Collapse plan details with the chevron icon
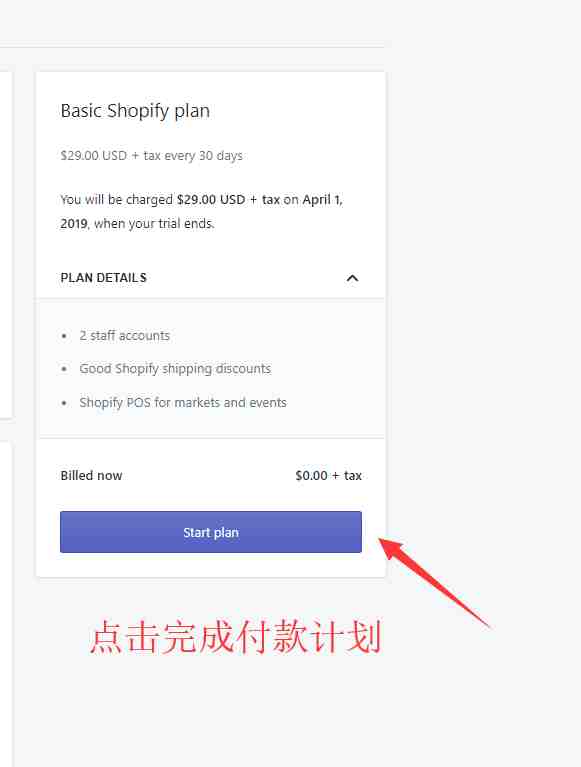Image resolution: width=581 pixels, height=767 pixels. (352, 278)
